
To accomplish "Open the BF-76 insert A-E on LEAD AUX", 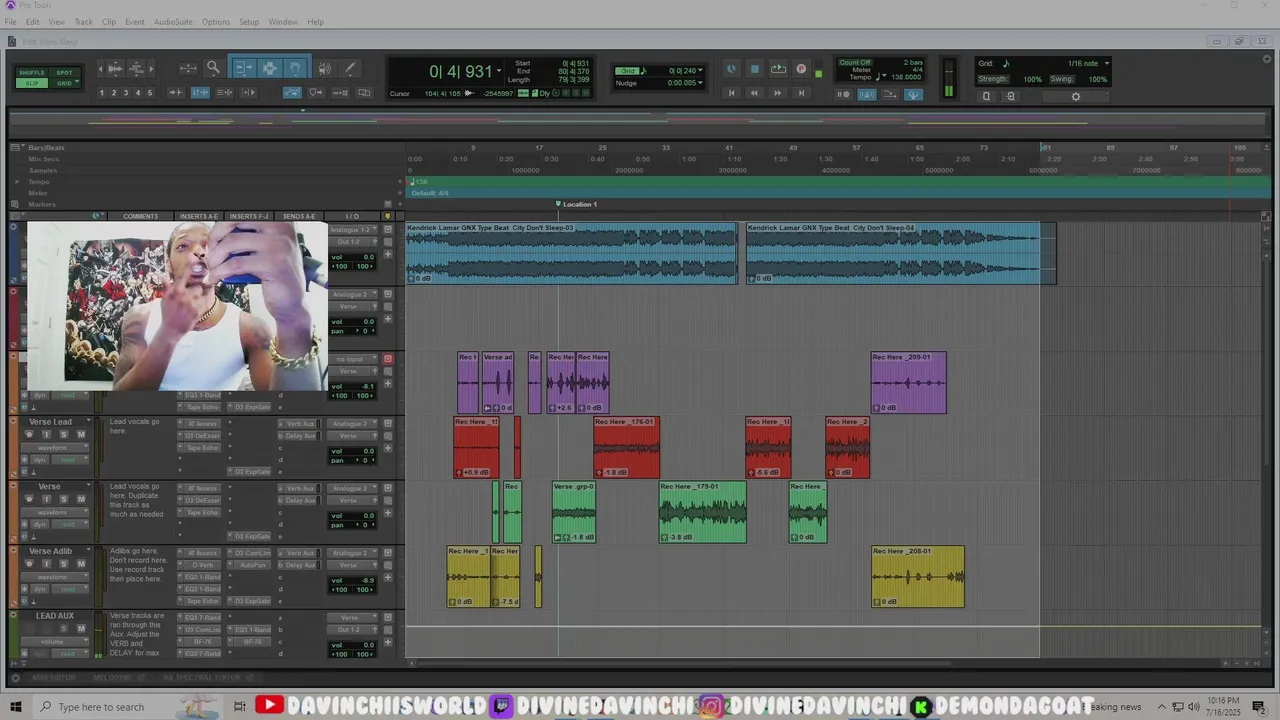I will coord(202,642).
